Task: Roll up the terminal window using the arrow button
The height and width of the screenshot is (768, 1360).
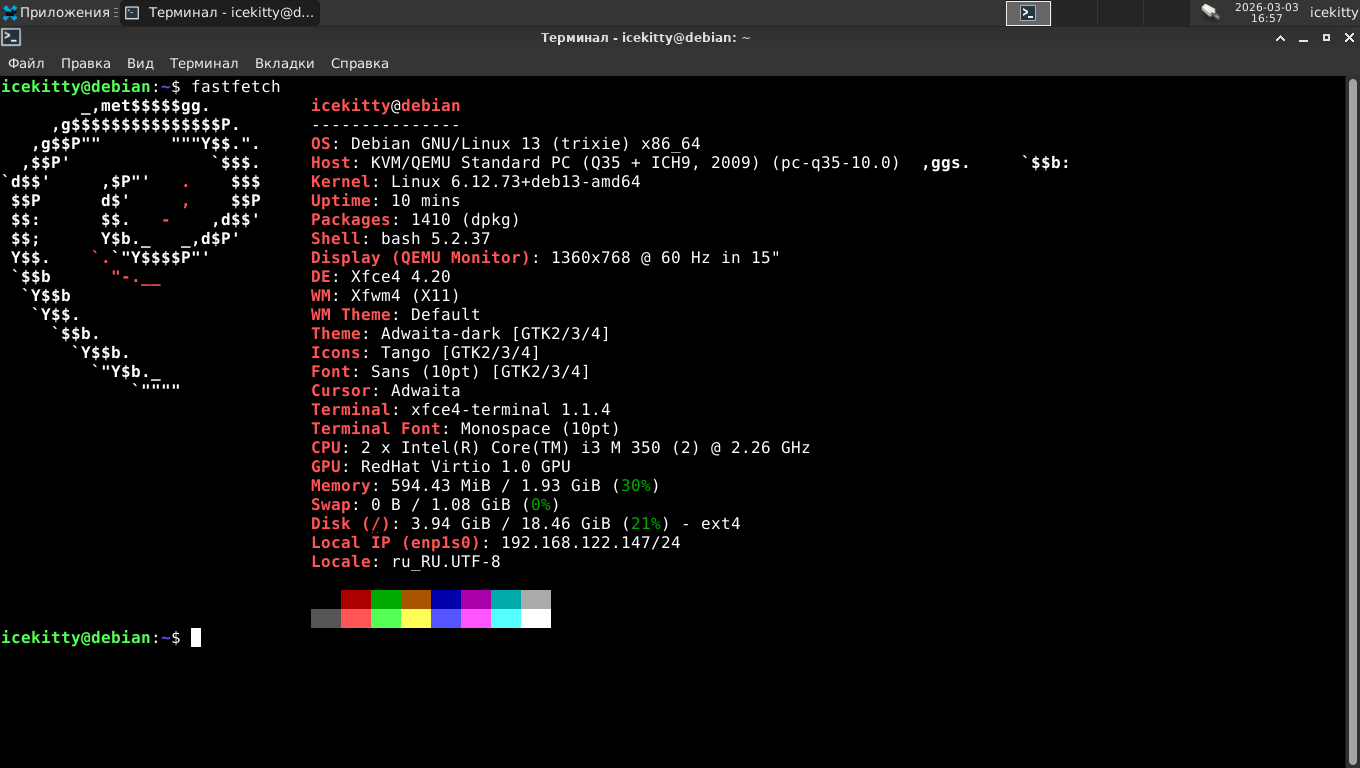Action: (1280, 38)
